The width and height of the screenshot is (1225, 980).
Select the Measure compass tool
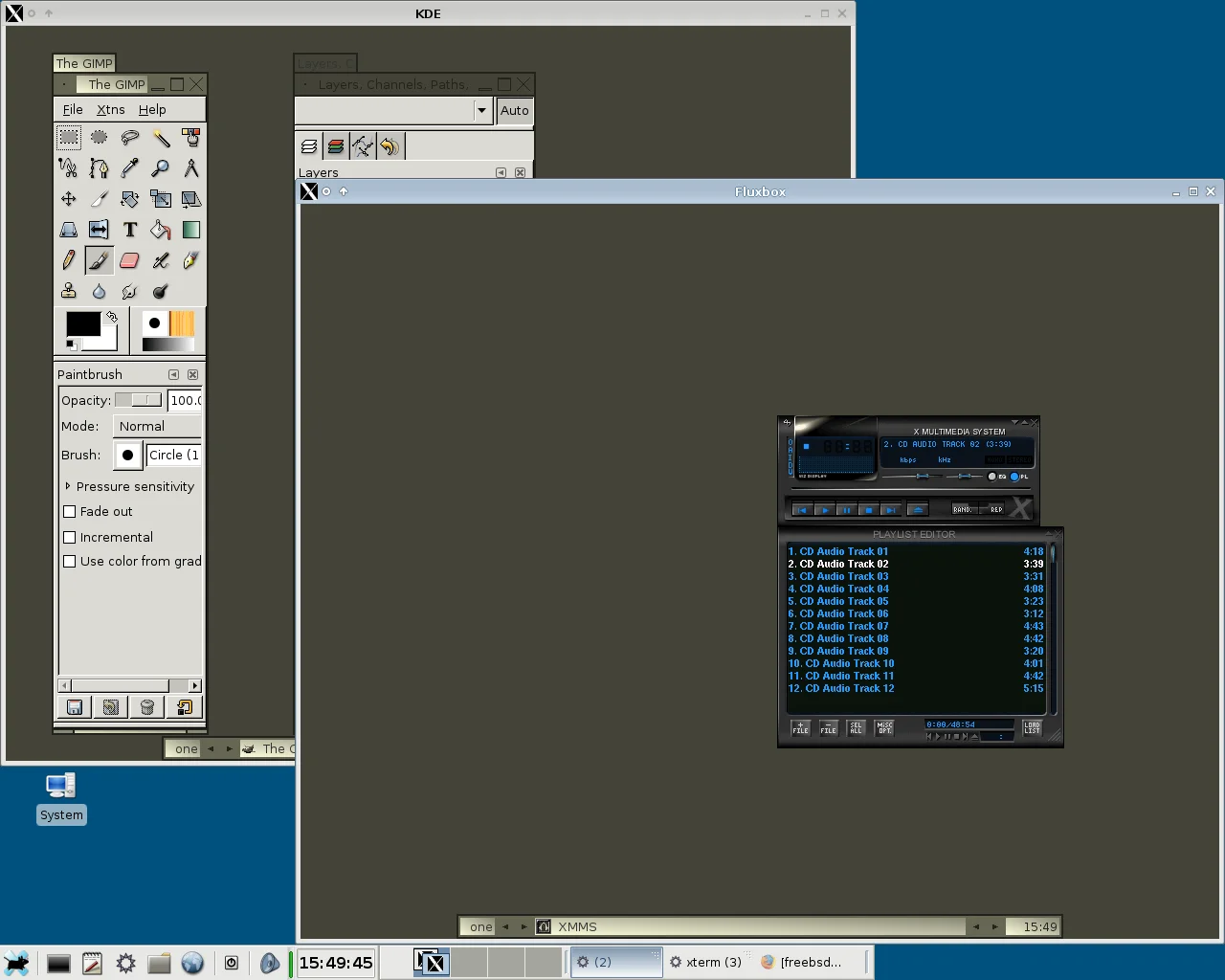(191, 168)
